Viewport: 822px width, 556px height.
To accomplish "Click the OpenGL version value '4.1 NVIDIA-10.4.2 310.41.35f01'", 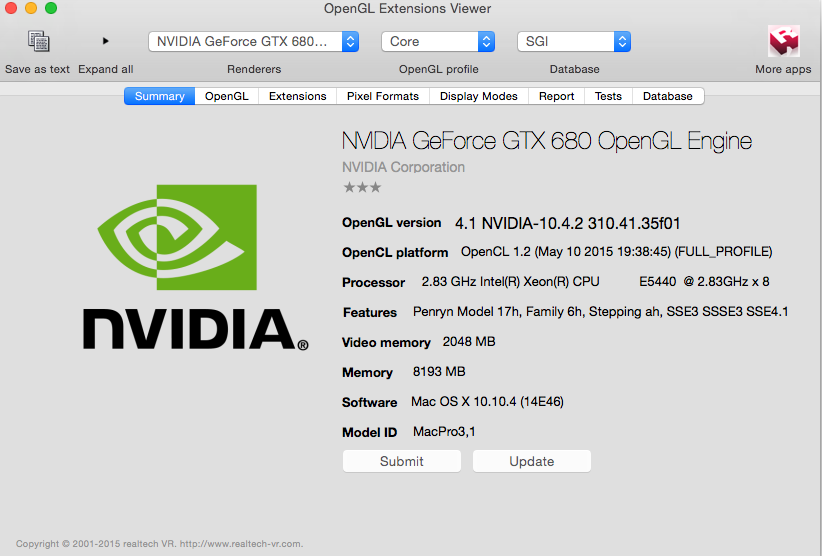I will pyautogui.click(x=567, y=224).
